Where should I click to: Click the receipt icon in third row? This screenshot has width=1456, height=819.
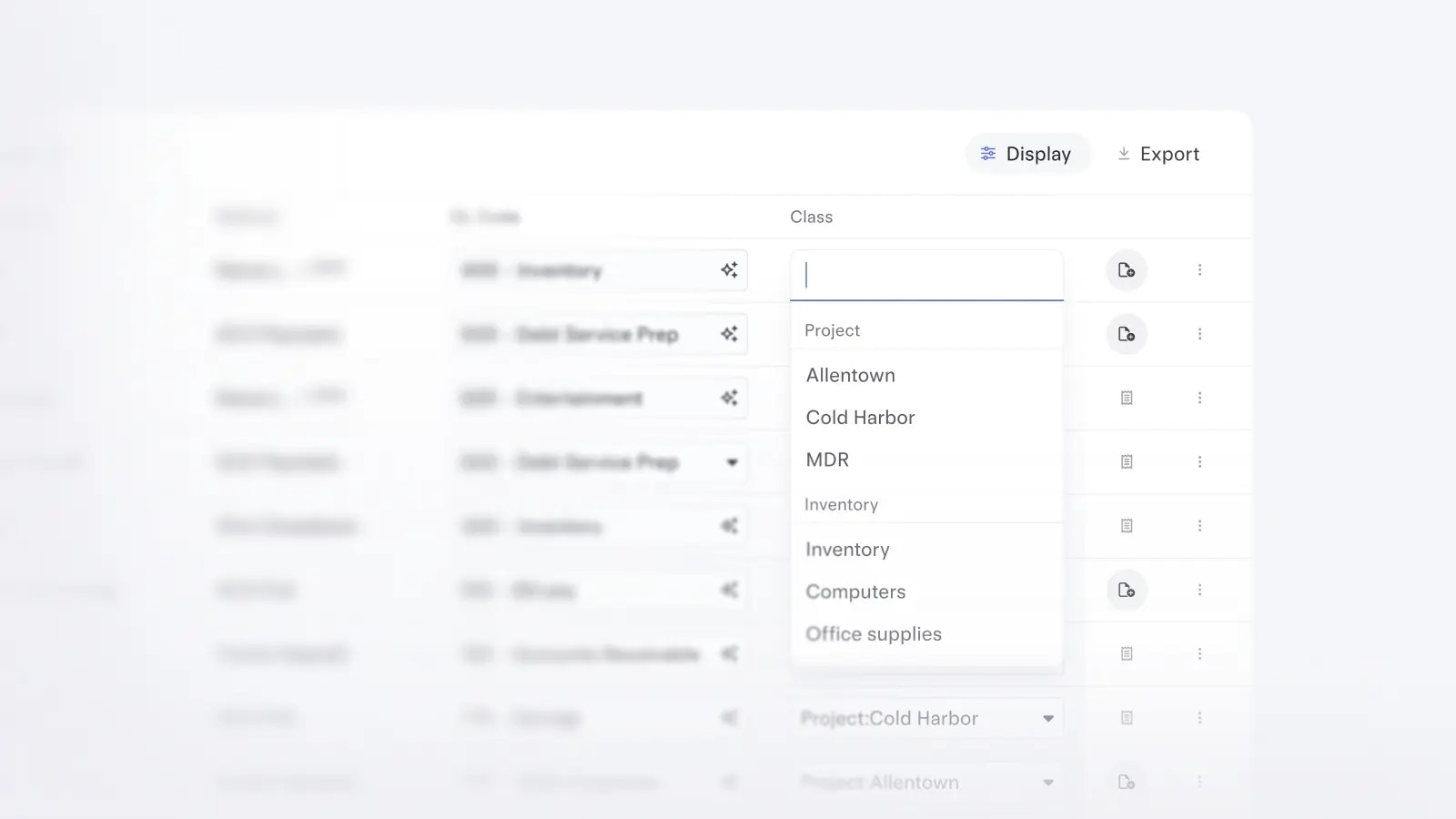click(x=1126, y=398)
